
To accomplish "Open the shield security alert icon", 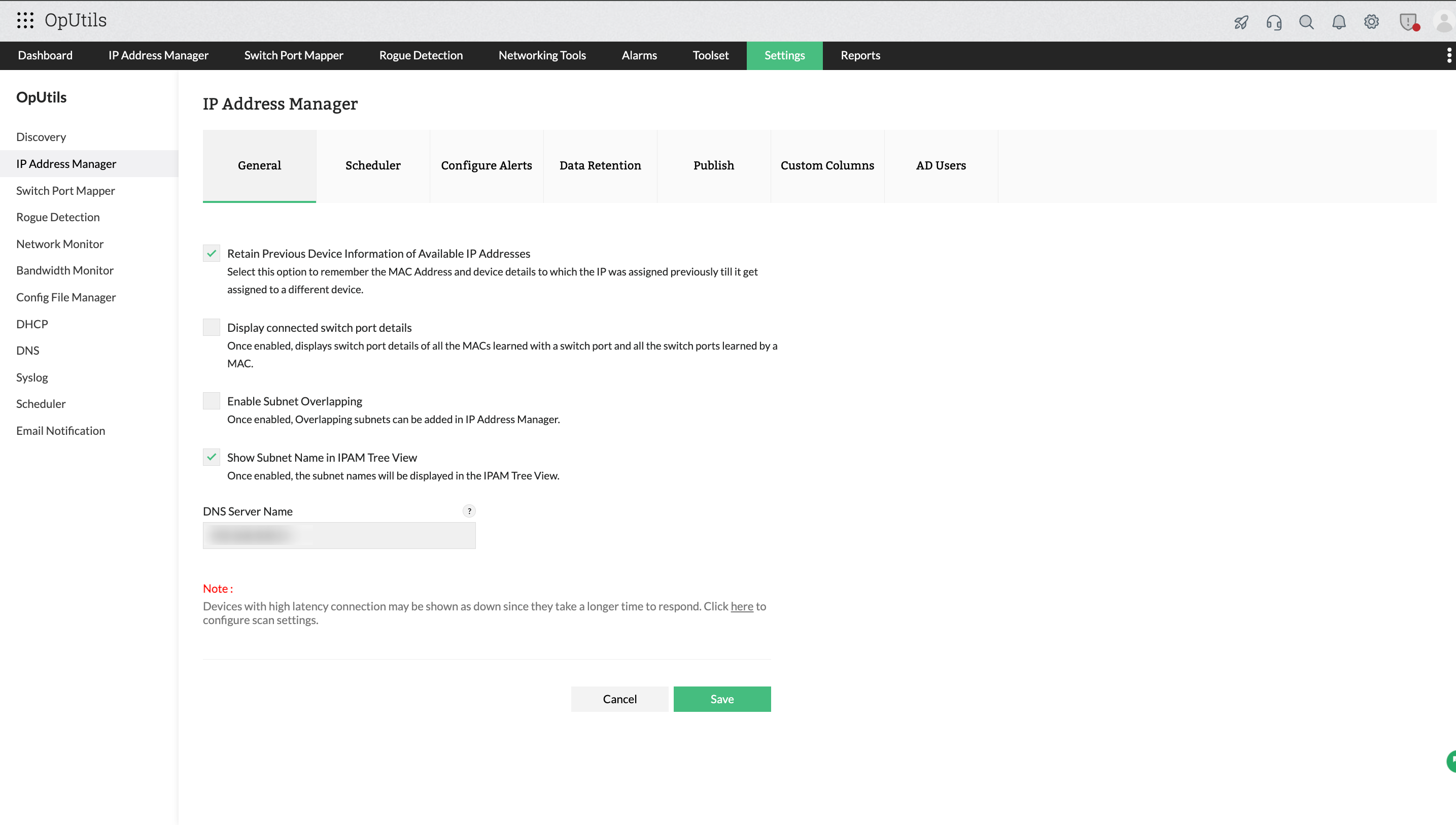I will [x=1407, y=22].
